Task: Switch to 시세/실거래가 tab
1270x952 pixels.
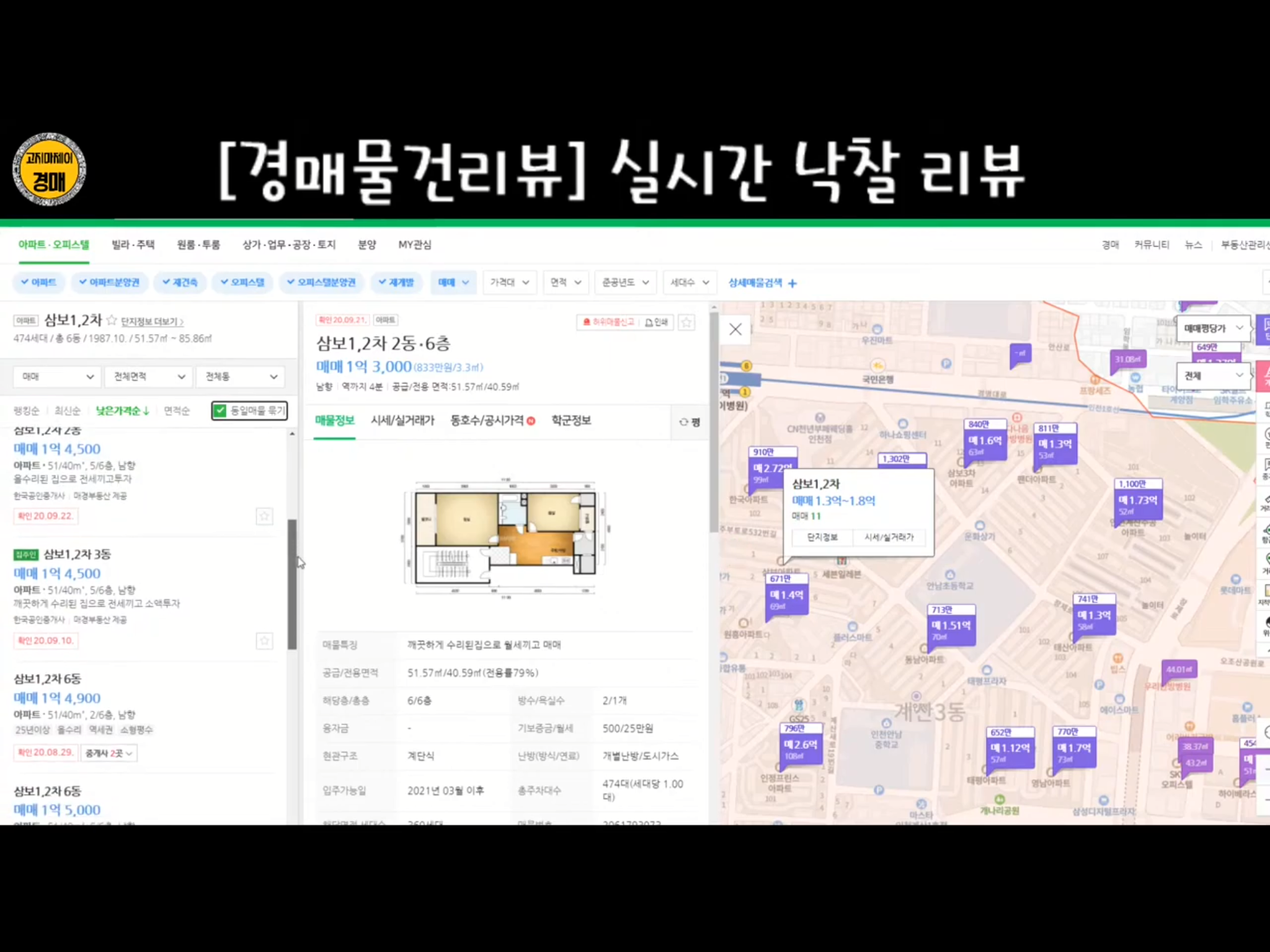Action: click(402, 421)
